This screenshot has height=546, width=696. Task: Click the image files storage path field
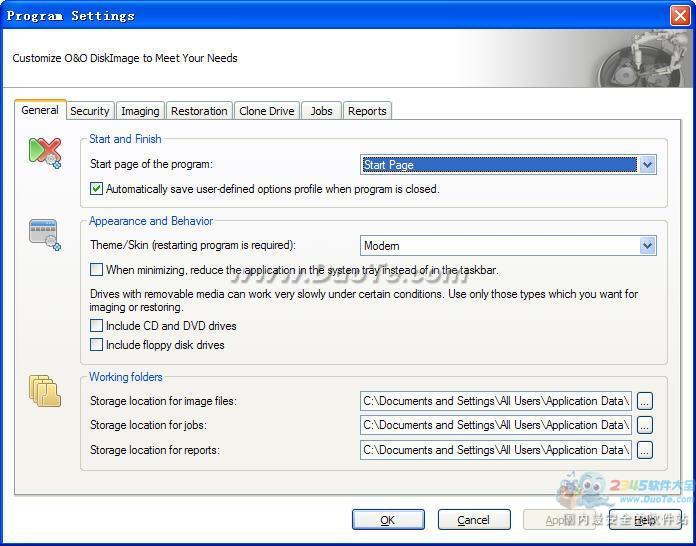[x=496, y=401]
